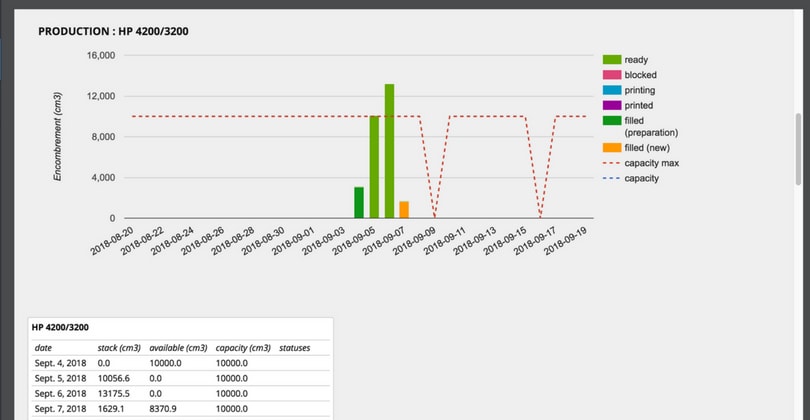Click the statuses column header

294,348
